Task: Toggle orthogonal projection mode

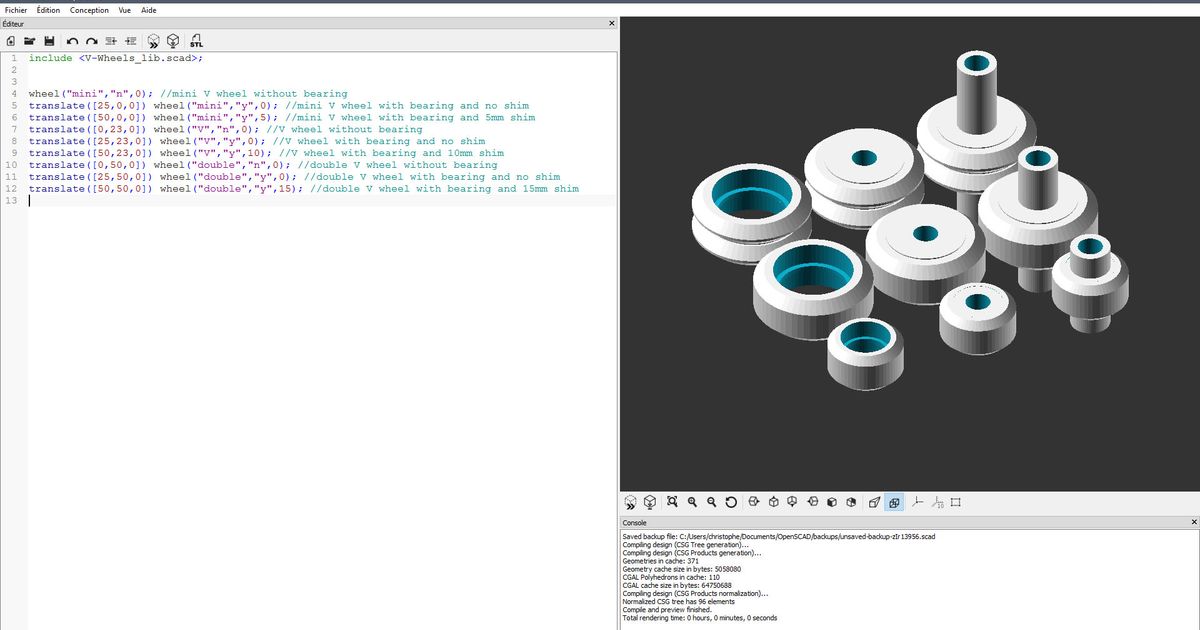Action: point(893,502)
